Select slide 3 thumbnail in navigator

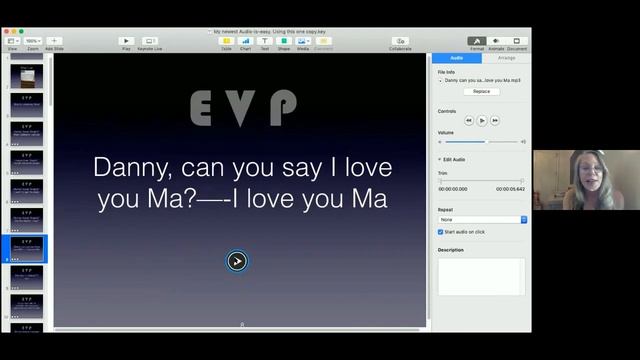click(x=27, y=105)
